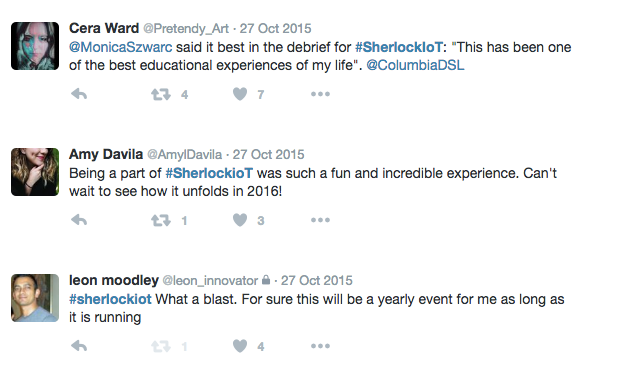This screenshot has width=627, height=384.
Task: Like Cera Ward's tweet
Action: coord(240,94)
